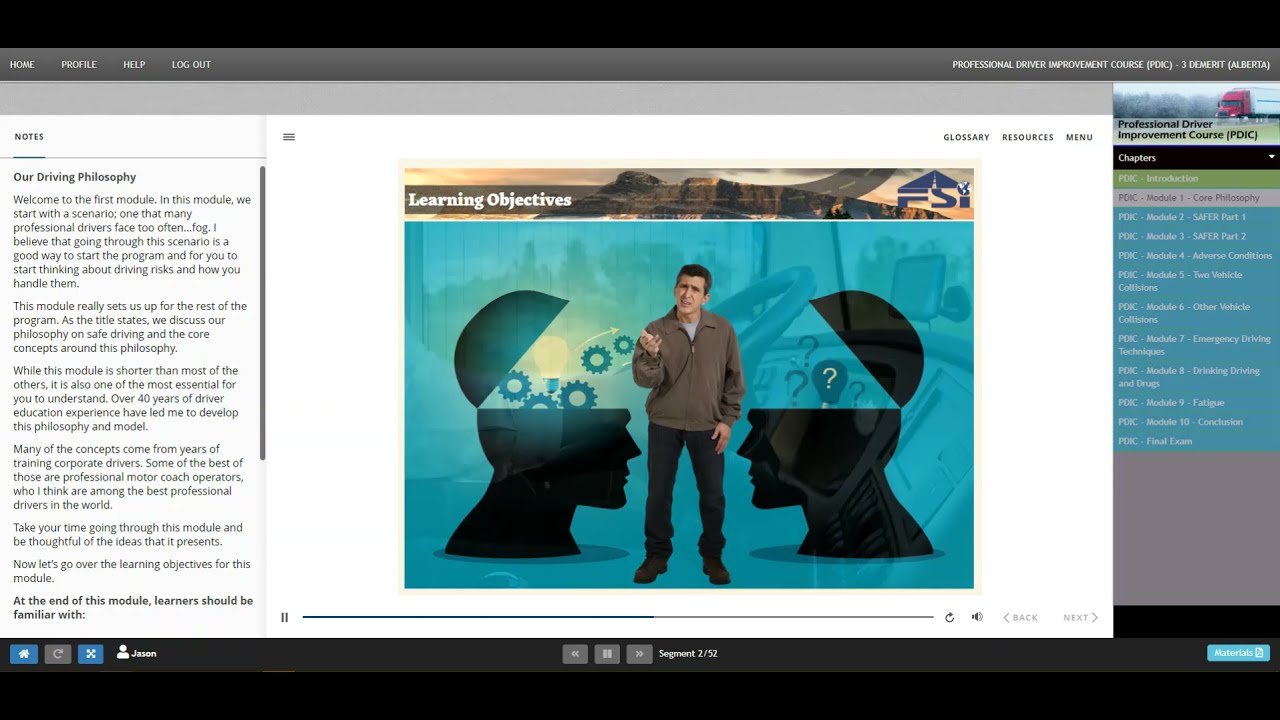The image size is (1280, 720).
Task: Mute audio with the speaker icon
Action: (977, 617)
